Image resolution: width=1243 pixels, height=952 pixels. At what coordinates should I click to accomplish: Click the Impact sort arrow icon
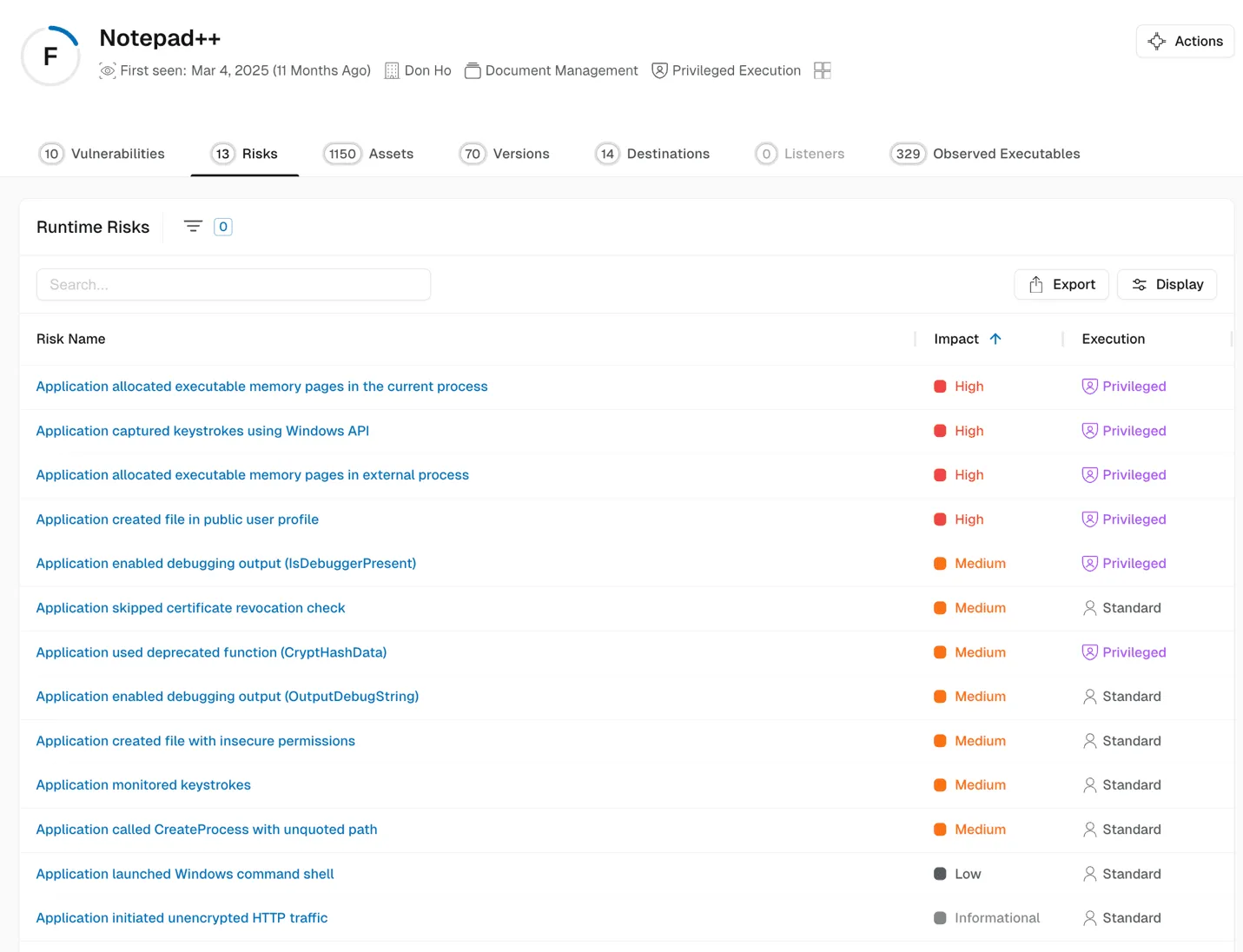(995, 339)
